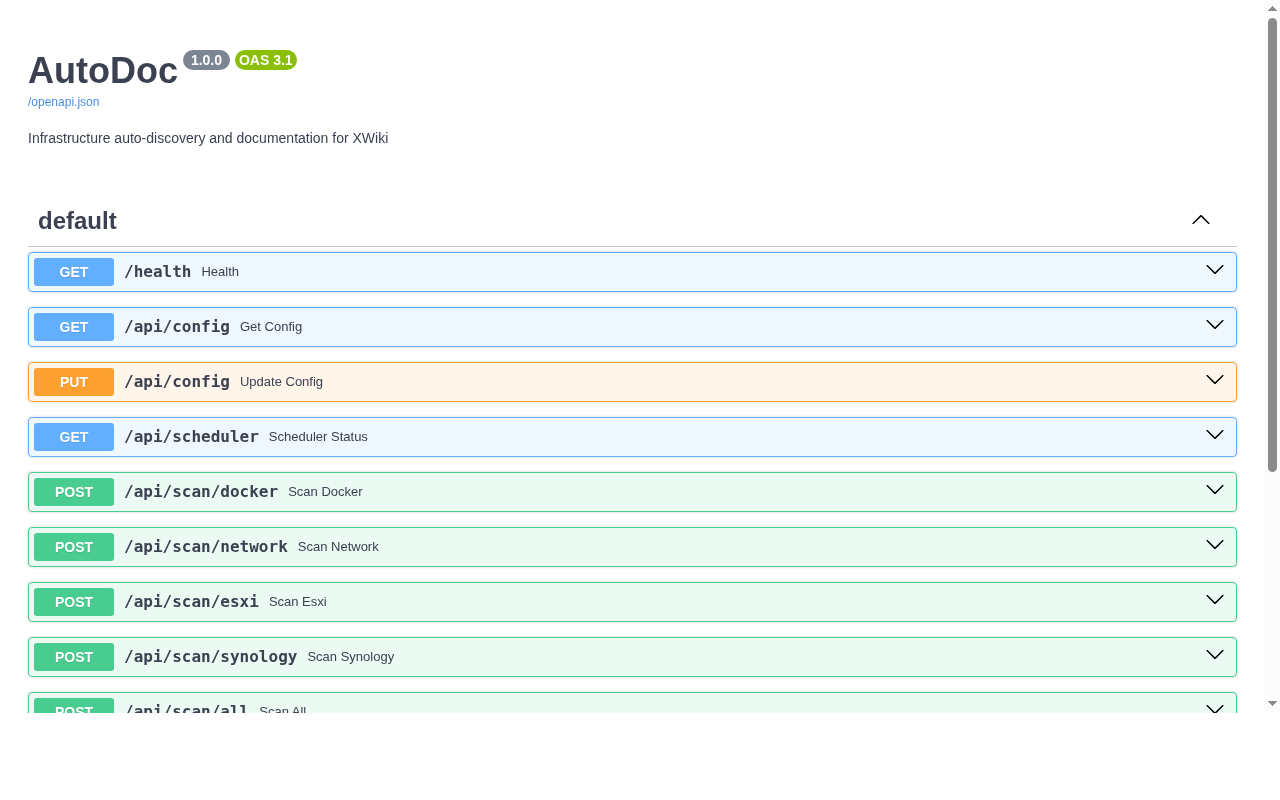Expand /api/scheduler chevron arrow
1280x800 pixels.
tap(1215, 435)
